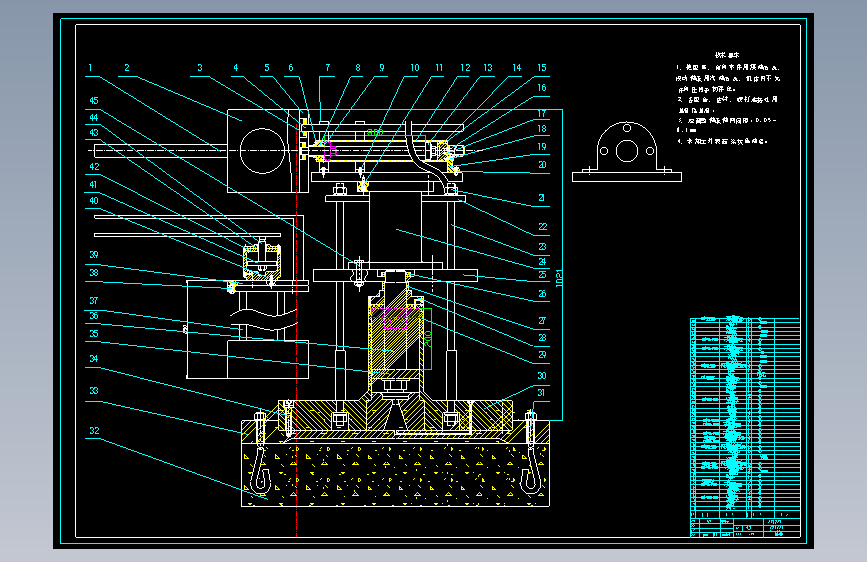Click the vertical 1021 dimension text
Screen dimensions: 867x562
click(559, 278)
